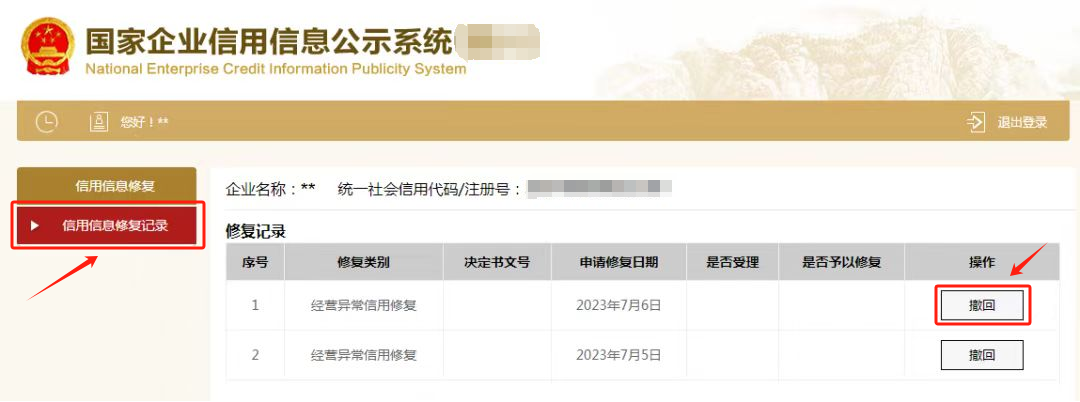This screenshot has width=1080, height=402.
Task: Open the 信用信息修复 sidebar tab
Action: coord(107,186)
